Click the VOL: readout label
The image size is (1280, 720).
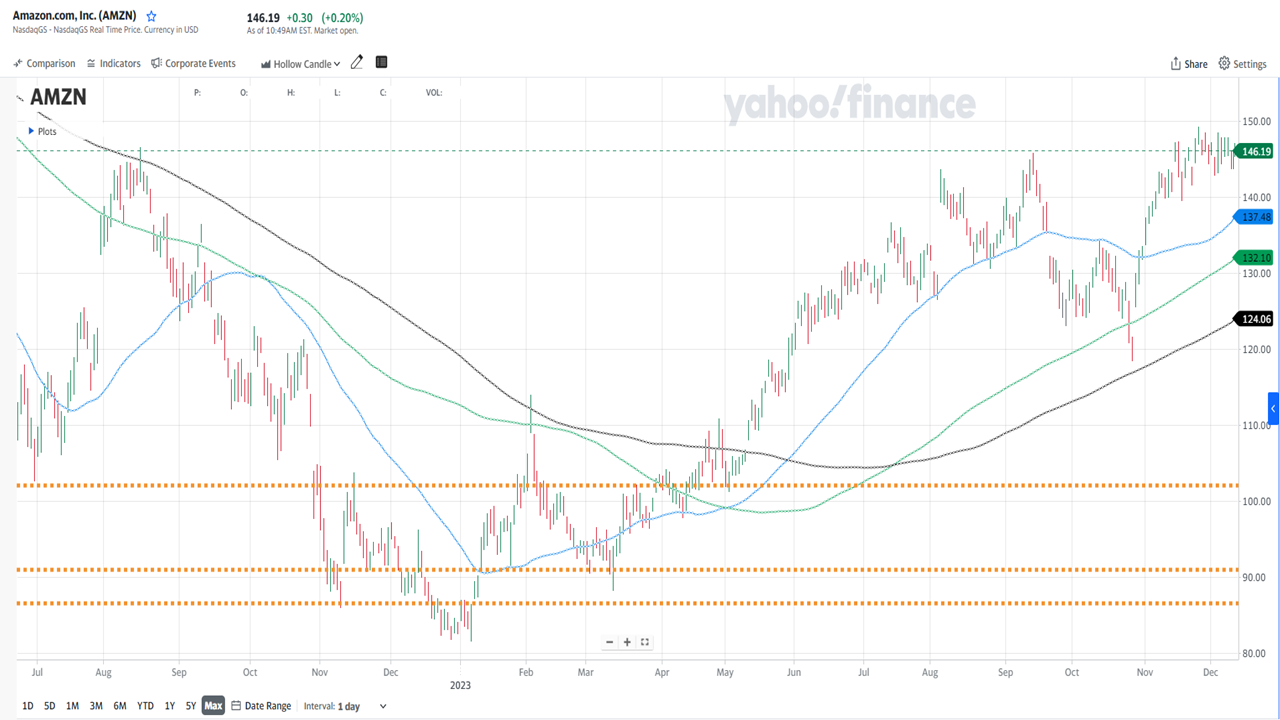(434, 93)
